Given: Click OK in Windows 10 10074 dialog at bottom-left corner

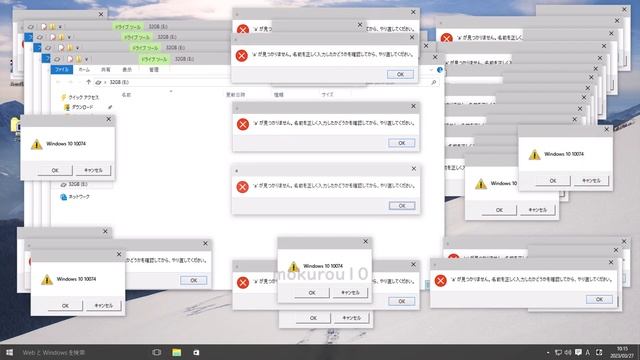Looking at the screenshot, I should click(x=65, y=305).
